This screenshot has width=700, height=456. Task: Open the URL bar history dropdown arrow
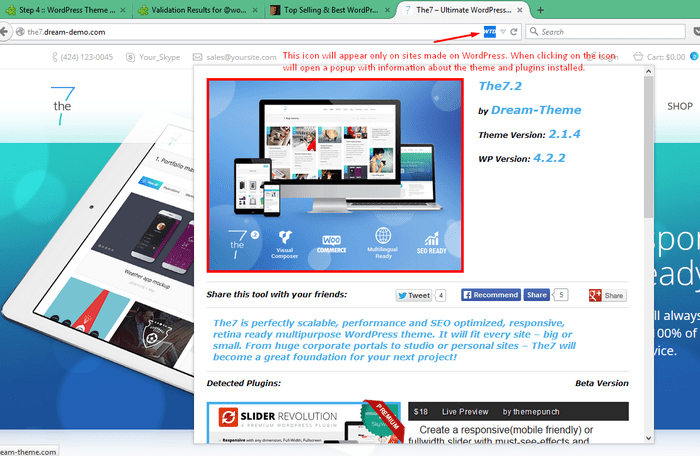pos(503,32)
